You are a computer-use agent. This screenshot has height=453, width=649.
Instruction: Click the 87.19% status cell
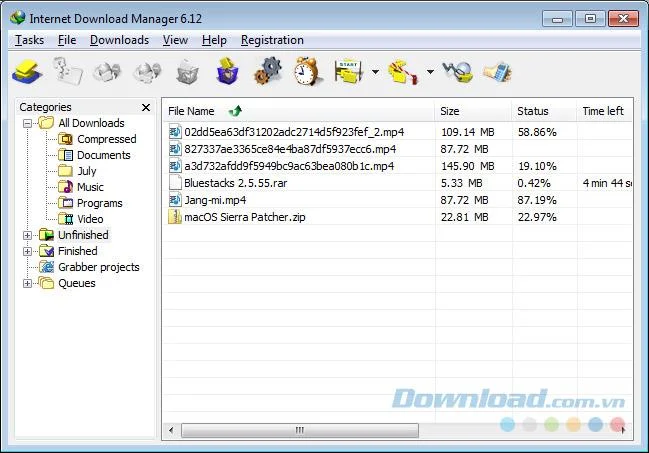click(537, 200)
